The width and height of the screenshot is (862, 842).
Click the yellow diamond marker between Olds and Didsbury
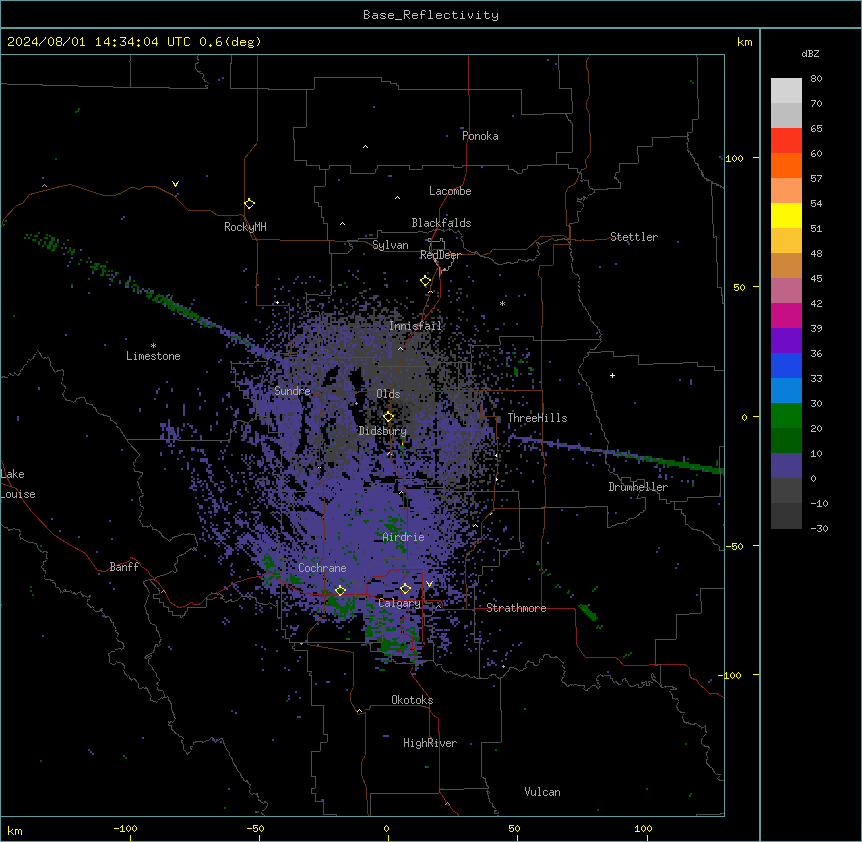388,417
